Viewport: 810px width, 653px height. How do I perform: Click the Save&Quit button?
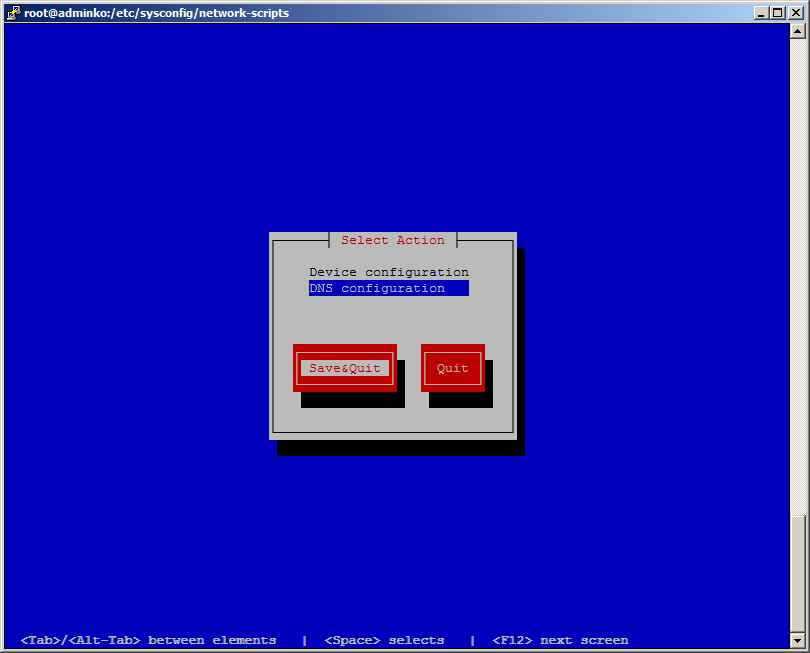click(345, 368)
